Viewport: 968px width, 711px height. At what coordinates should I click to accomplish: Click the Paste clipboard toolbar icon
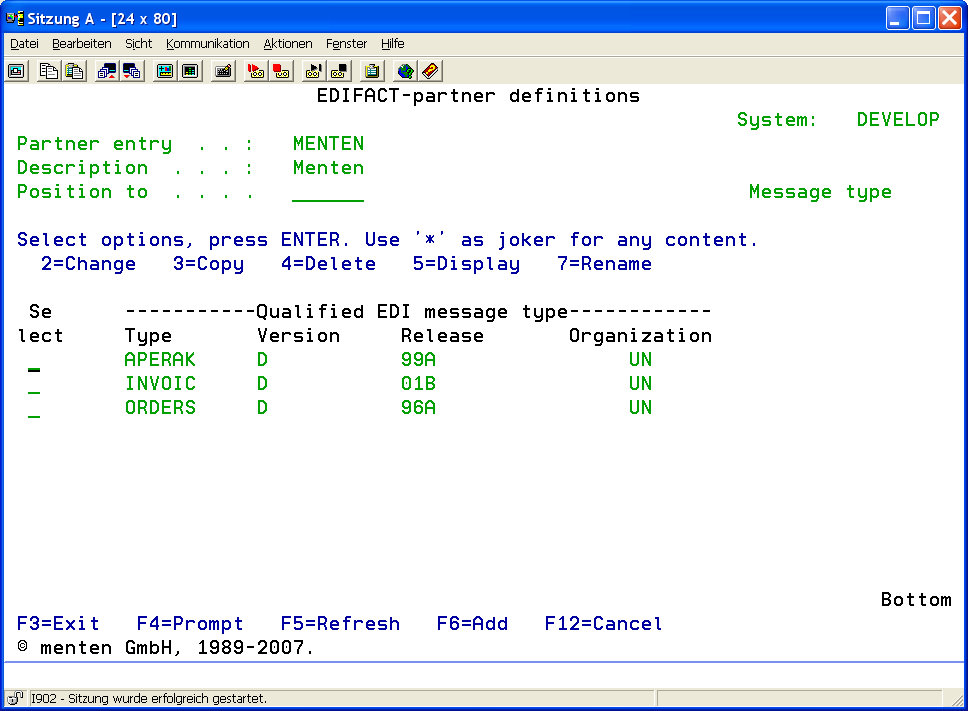74,71
